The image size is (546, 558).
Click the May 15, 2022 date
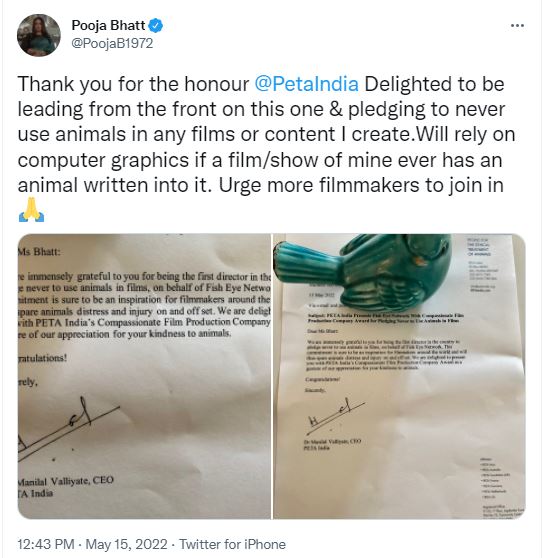pos(126,544)
